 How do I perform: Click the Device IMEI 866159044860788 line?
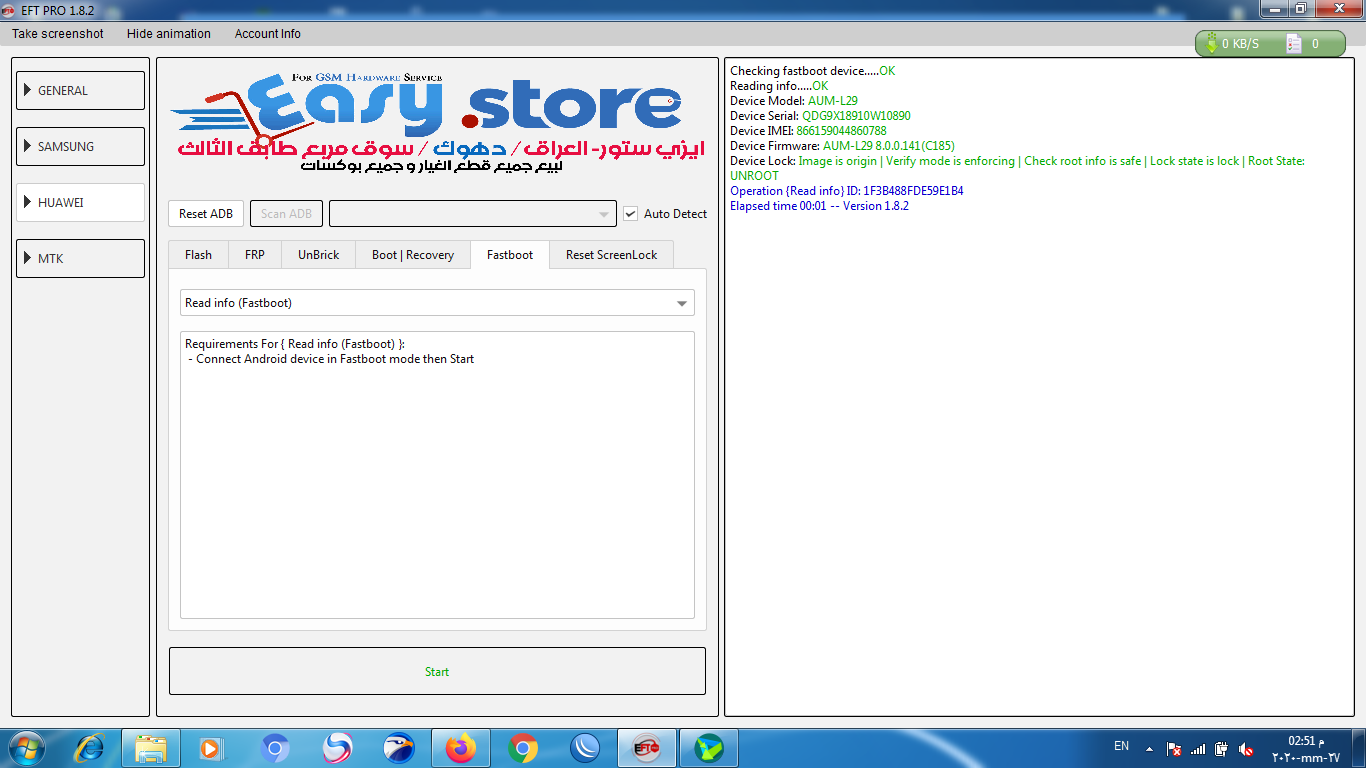pos(808,131)
